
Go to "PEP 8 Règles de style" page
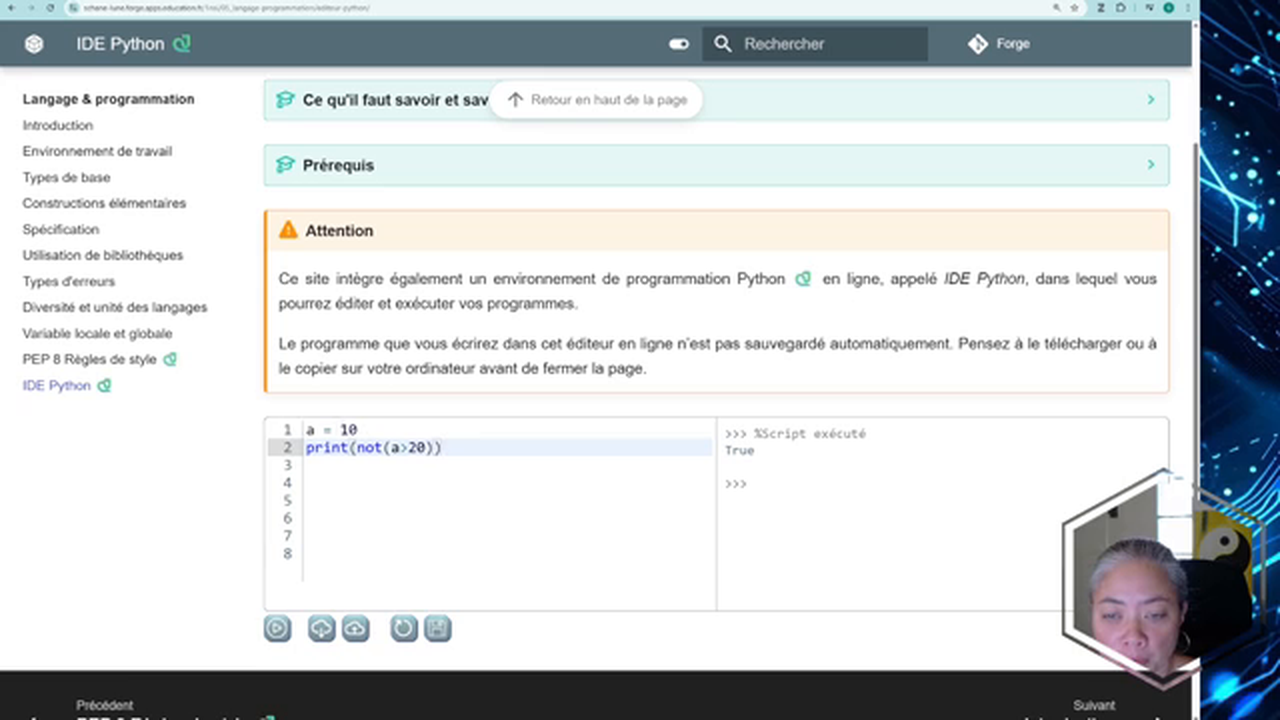click(x=90, y=359)
